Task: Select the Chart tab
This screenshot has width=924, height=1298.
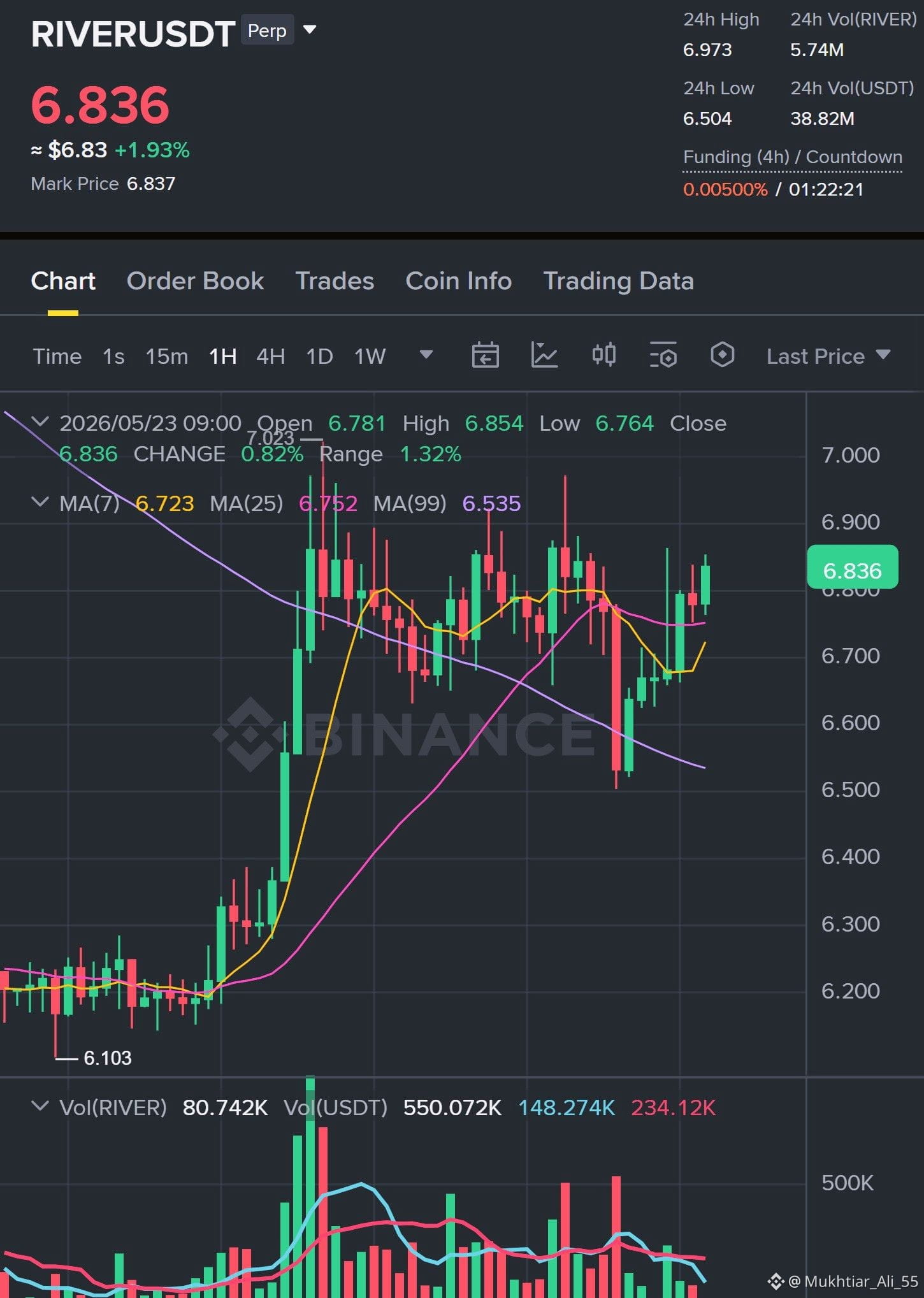Action: click(x=63, y=281)
